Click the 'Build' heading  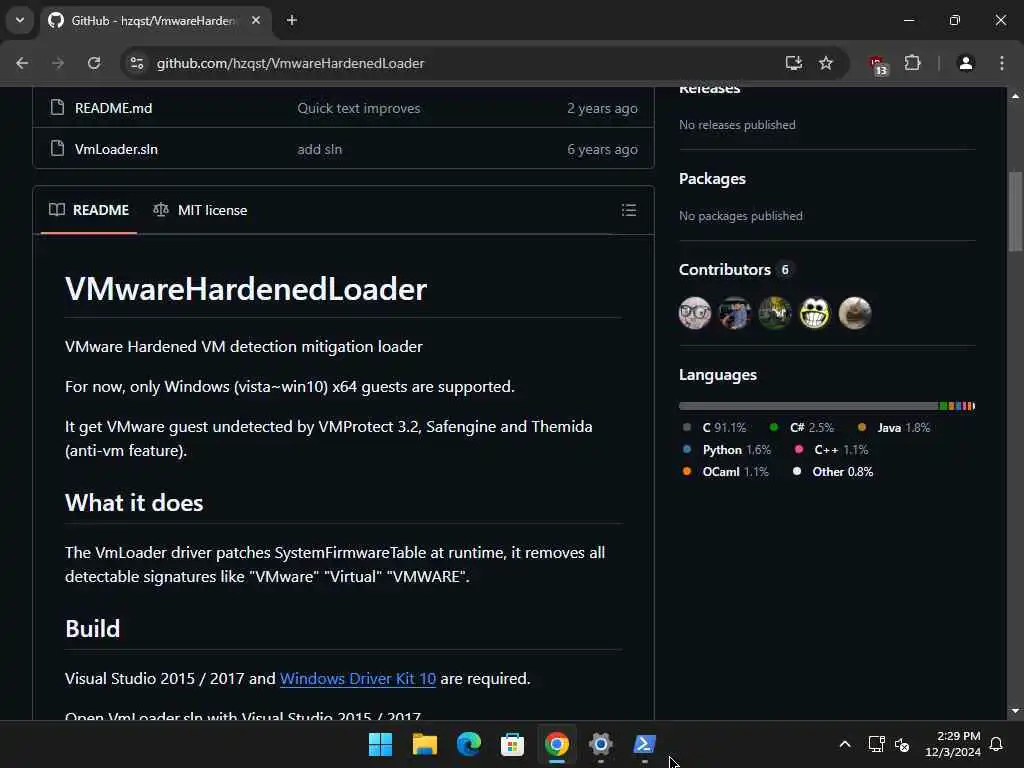pyautogui.click(x=93, y=629)
